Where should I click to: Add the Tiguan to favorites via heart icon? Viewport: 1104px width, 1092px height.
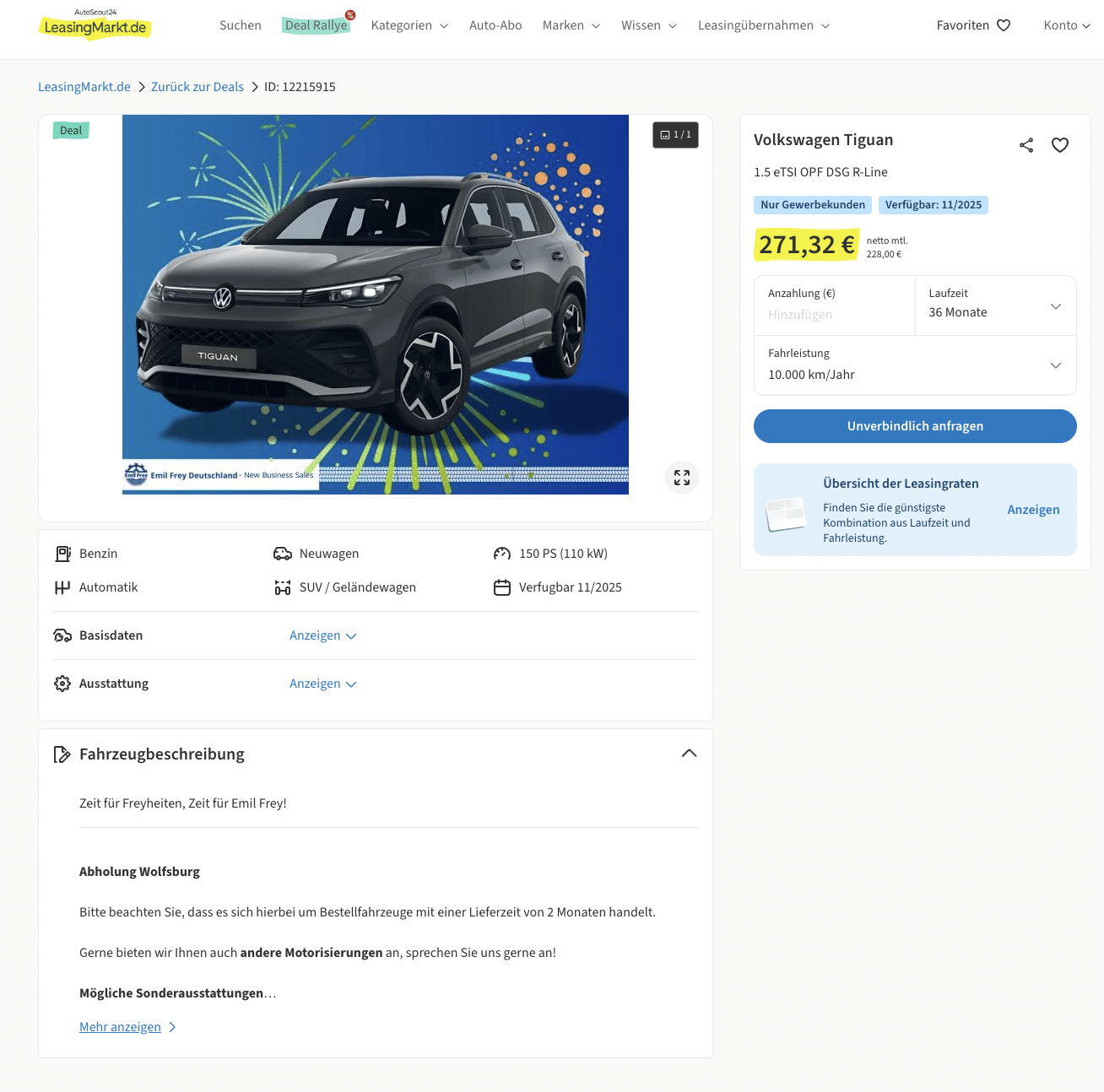coord(1060,145)
